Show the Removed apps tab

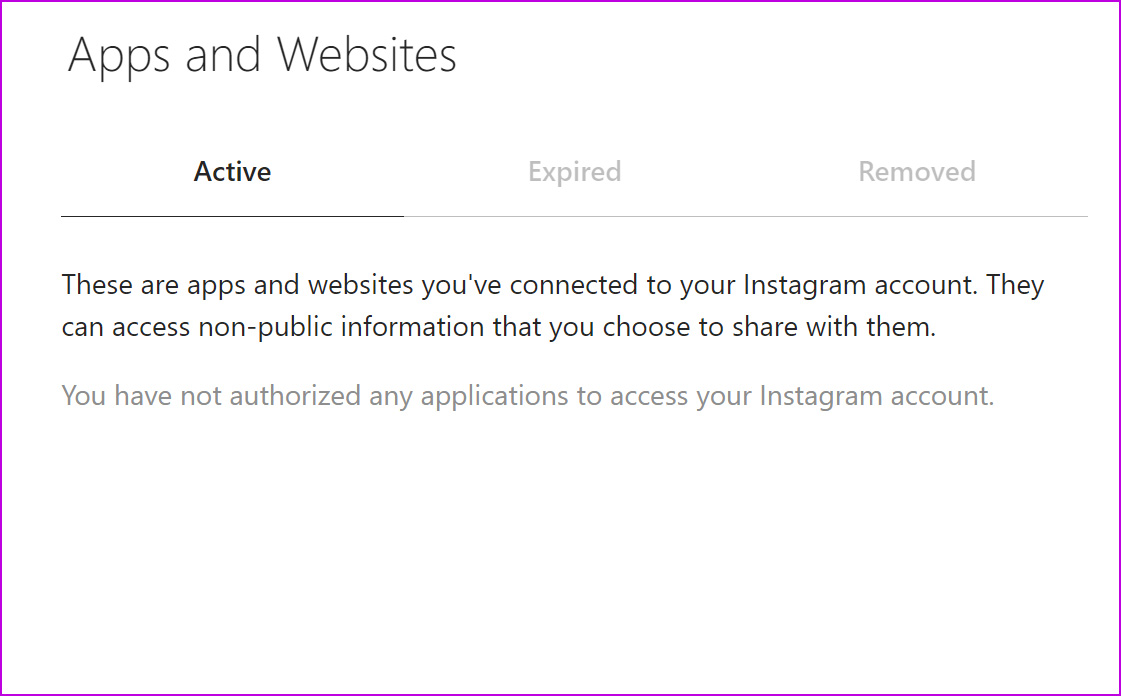click(x=917, y=171)
